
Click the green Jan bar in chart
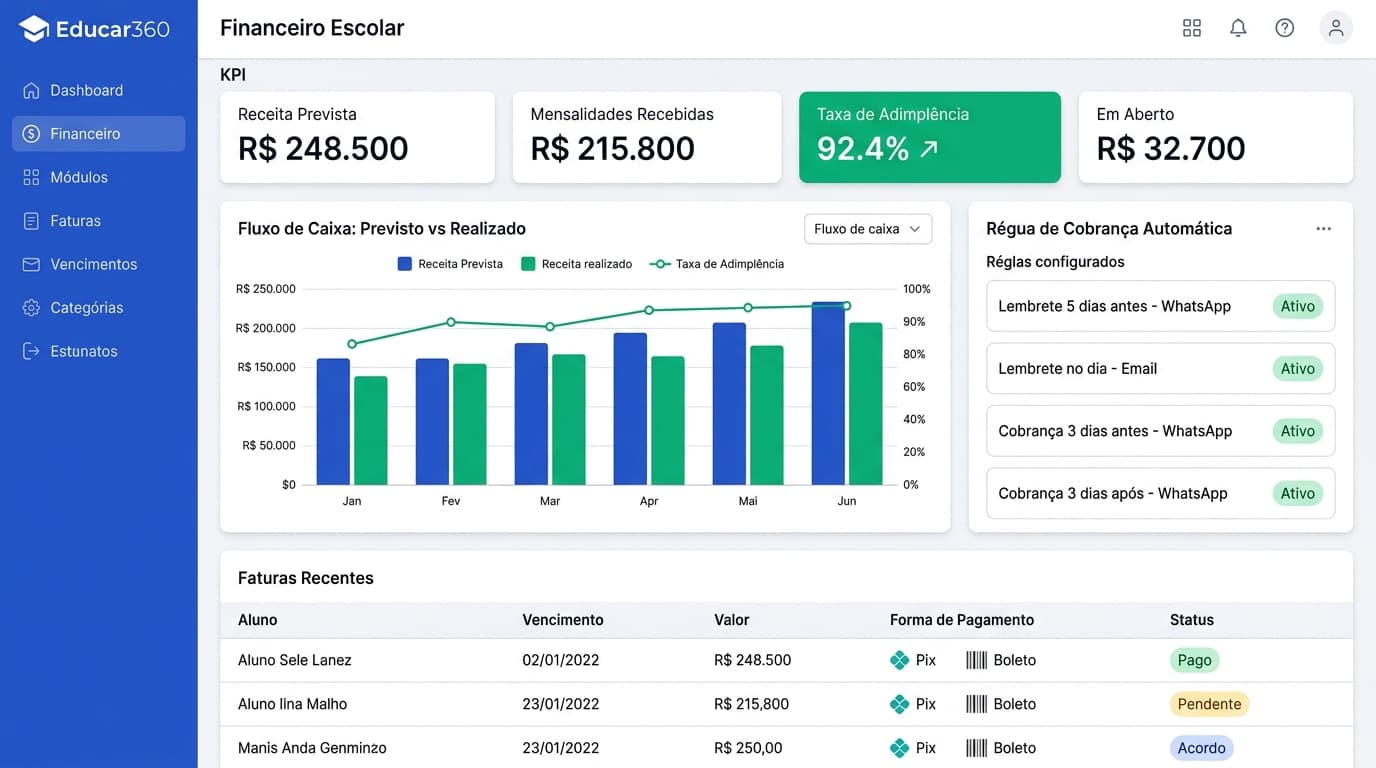click(x=371, y=431)
